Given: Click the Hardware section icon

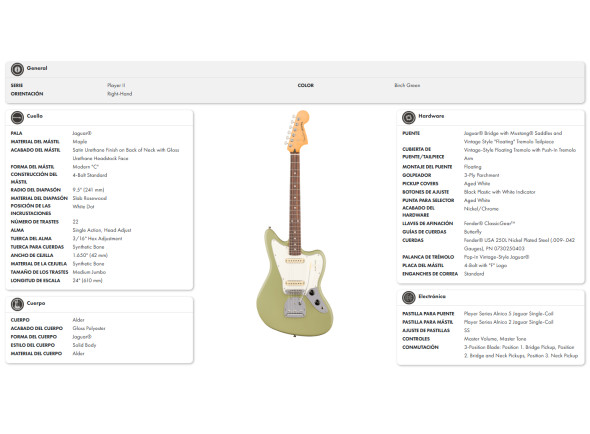Looking at the screenshot, I should point(409,117).
